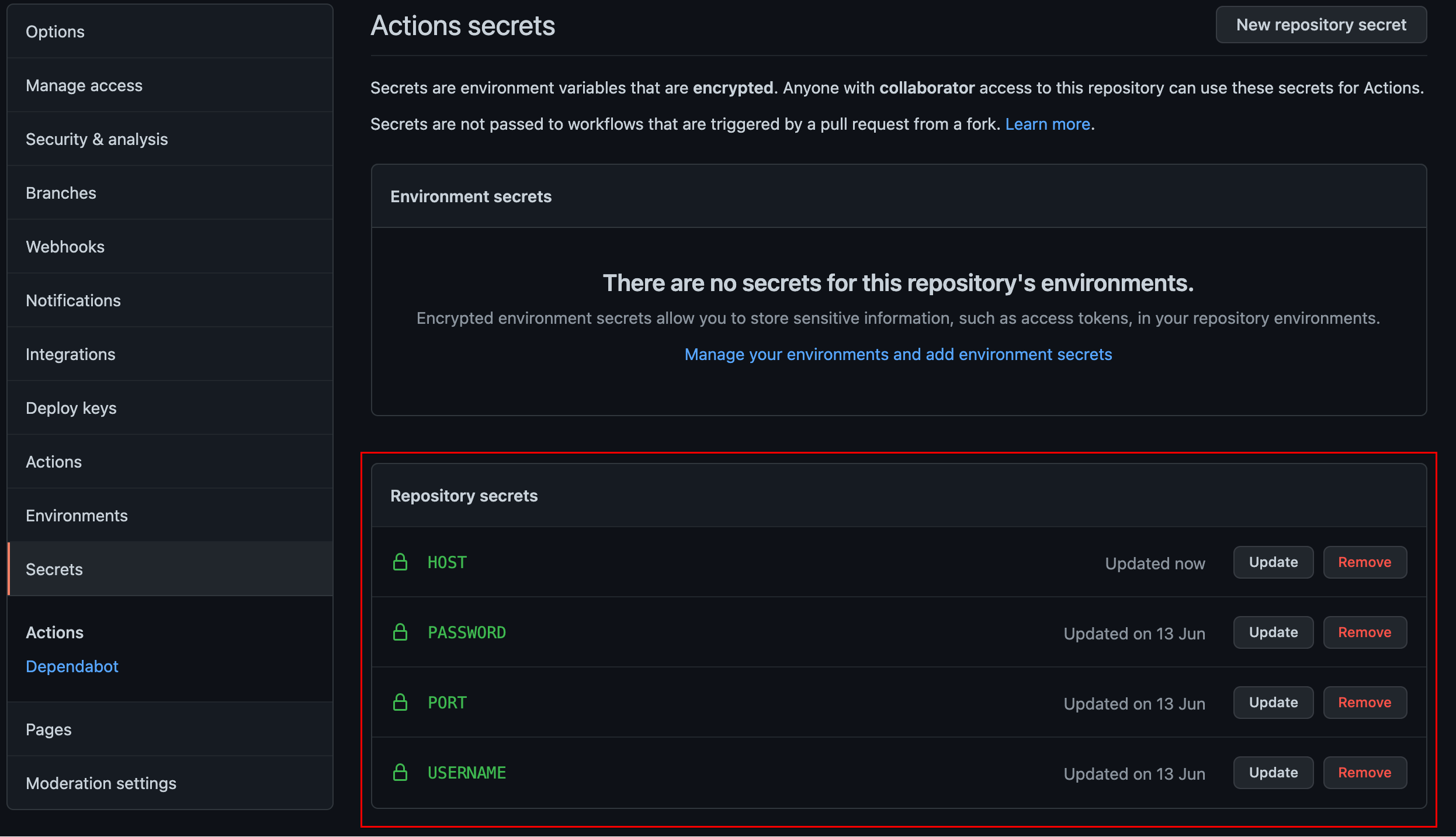
Task: Click 'Updated on 13 Jun' in USERNAME row
Action: tap(1135, 774)
